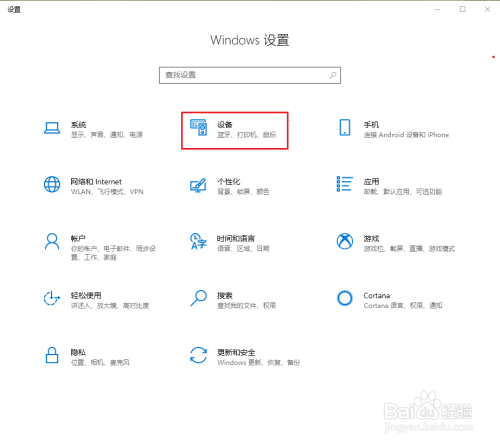Click description '讲述人、放大镜、高对比度'
The width and height of the screenshot is (500, 444).
(110, 305)
